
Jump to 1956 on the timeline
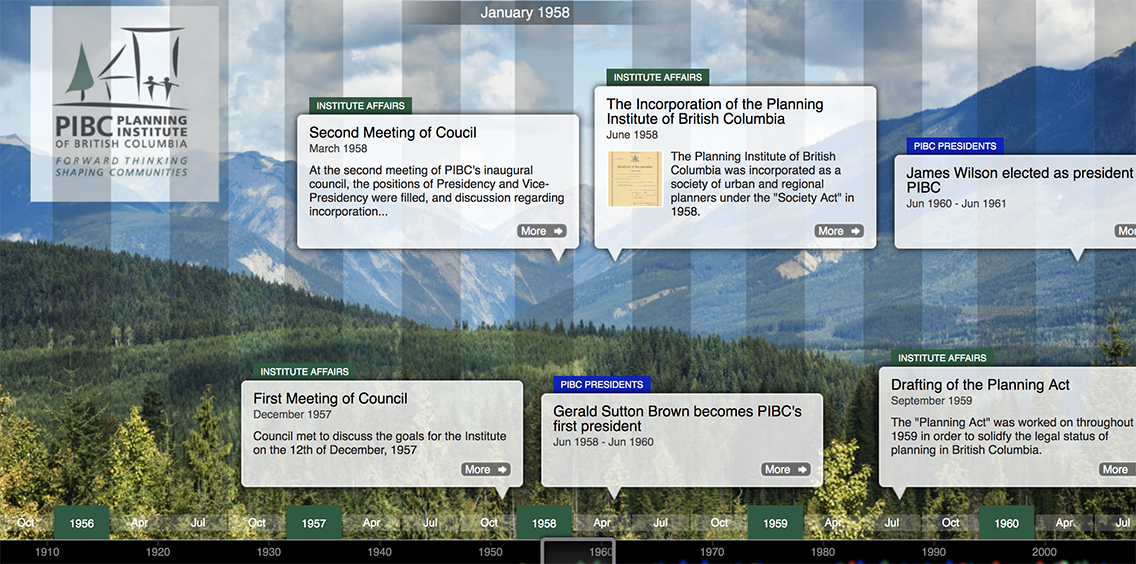pyautogui.click(x=82, y=523)
